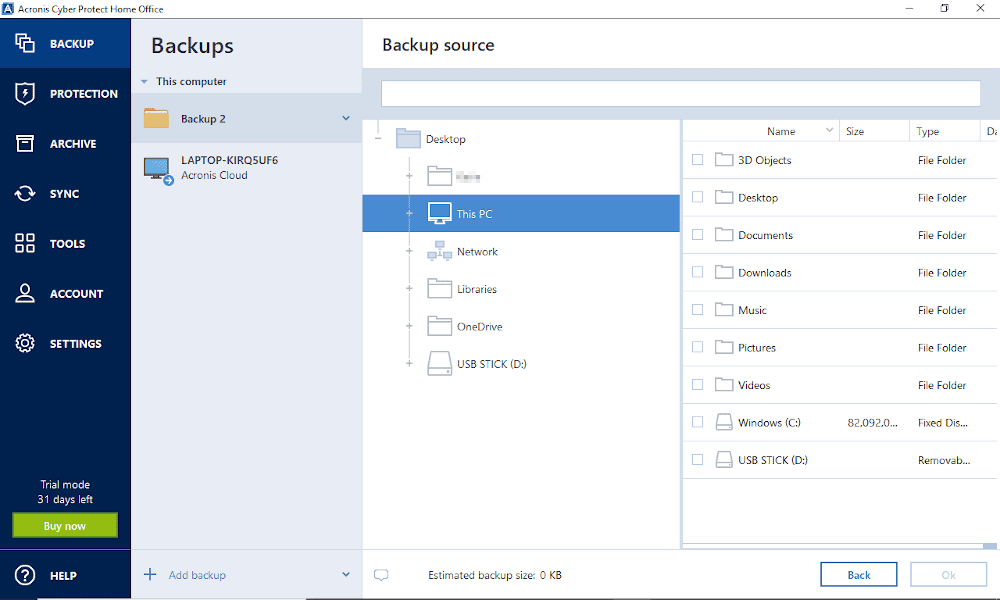Image resolution: width=1000 pixels, height=600 pixels.
Task: Expand the Libraries tree node
Action: 409,288
